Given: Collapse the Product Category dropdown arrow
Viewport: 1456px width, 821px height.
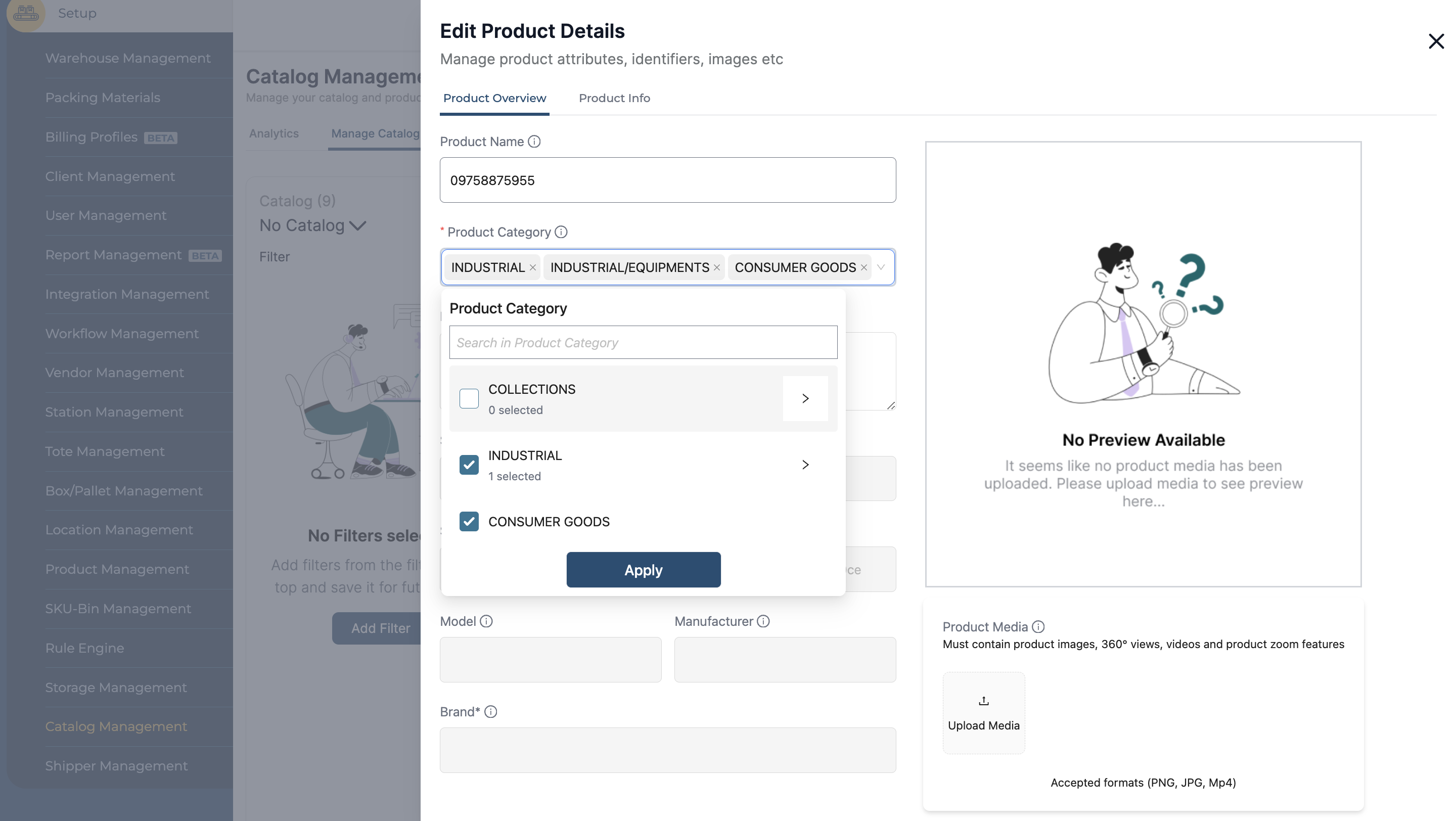Looking at the screenshot, I should coord(881,268).
